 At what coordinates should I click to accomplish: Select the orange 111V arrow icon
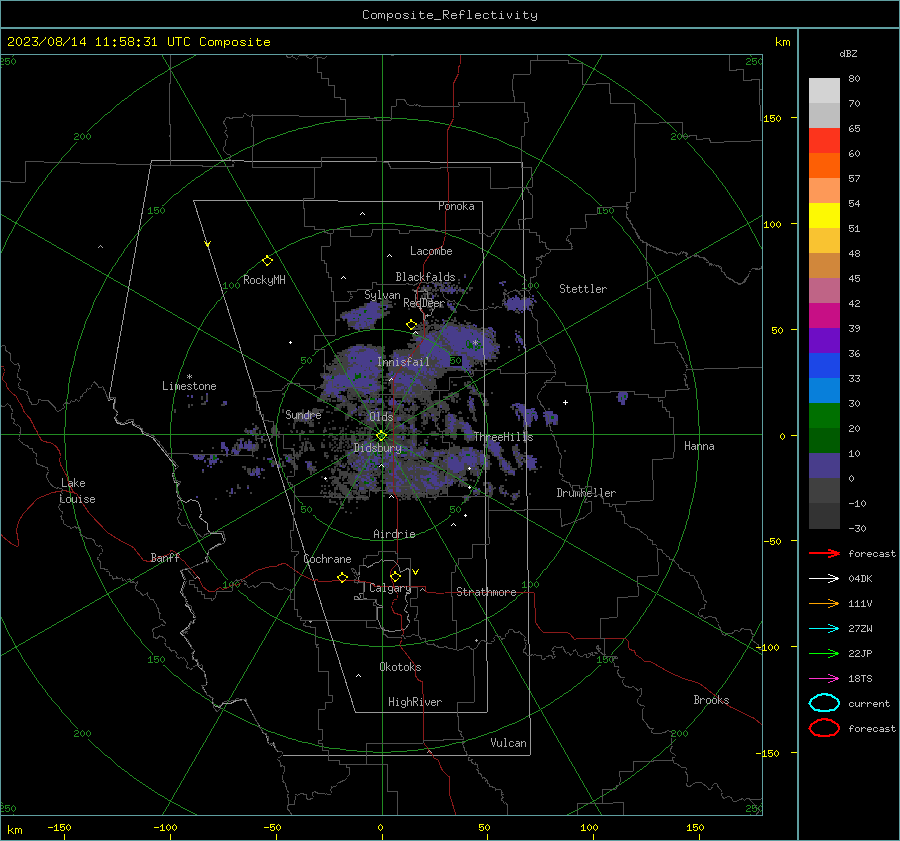tap(824, 603)
